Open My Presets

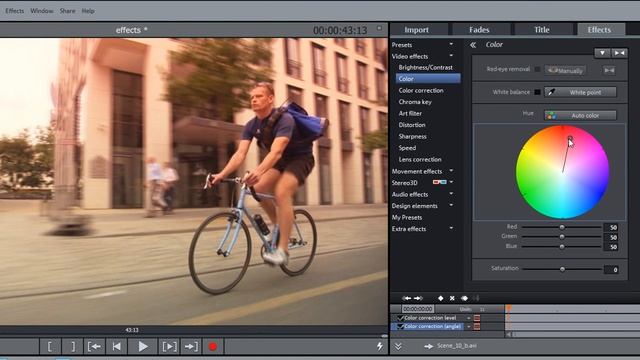(x=407, y=218)
